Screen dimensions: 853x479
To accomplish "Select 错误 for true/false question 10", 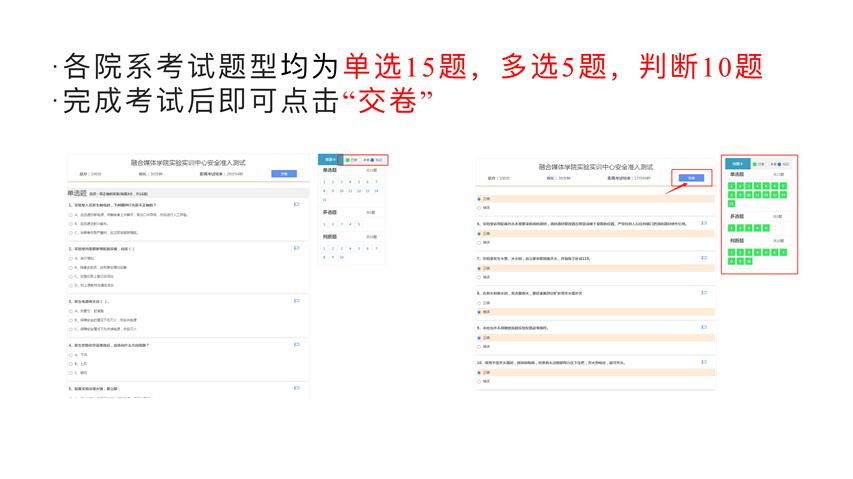I will point(479,381).
